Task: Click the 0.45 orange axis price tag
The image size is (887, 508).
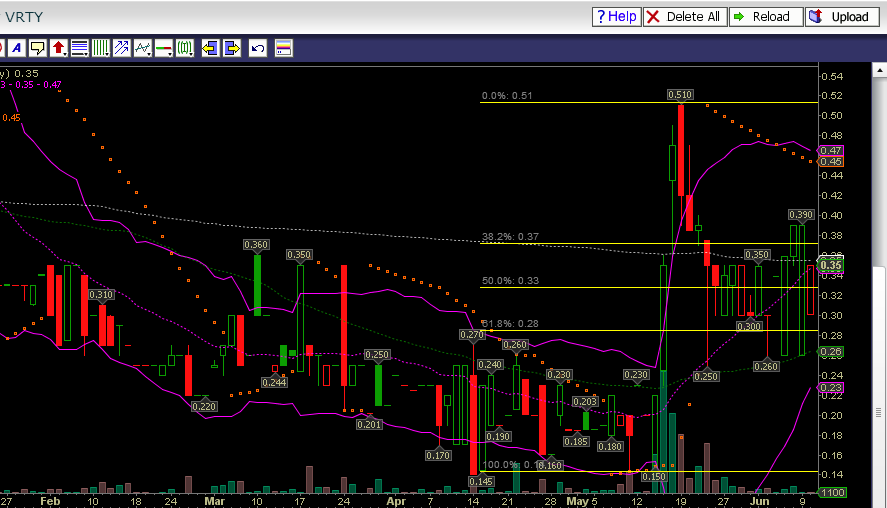Action: 830,162
